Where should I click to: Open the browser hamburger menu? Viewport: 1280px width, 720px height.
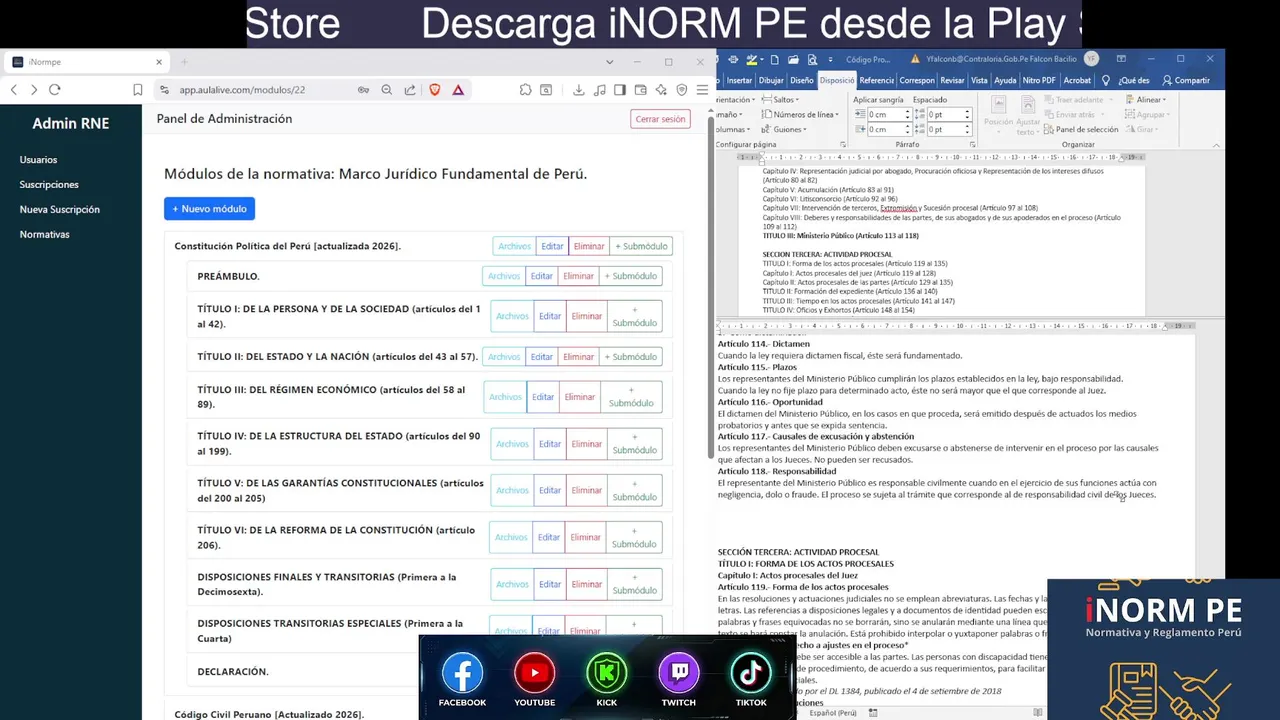[x=702, y=90]
